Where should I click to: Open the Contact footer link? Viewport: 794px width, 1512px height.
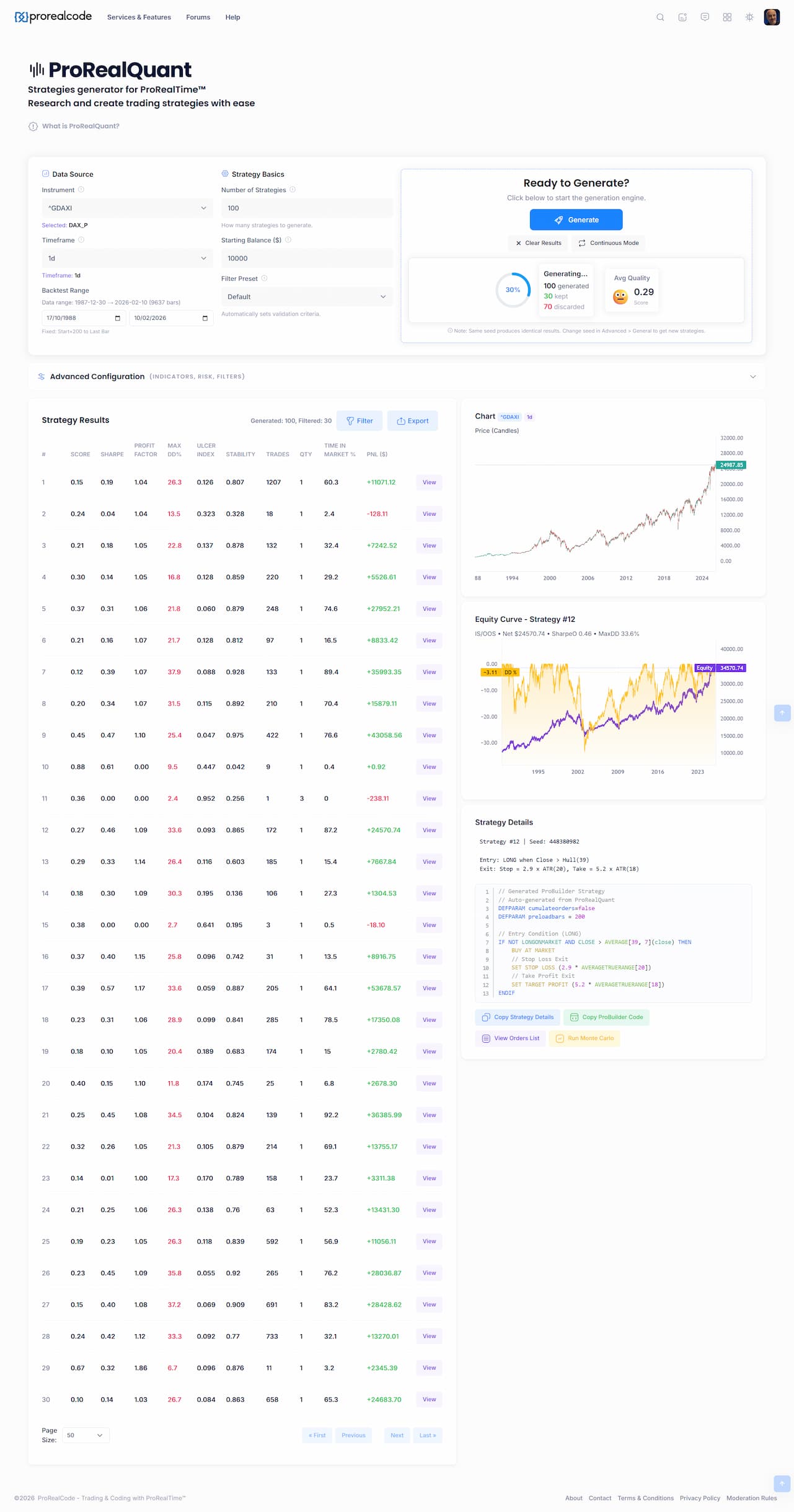(600, 1498)
